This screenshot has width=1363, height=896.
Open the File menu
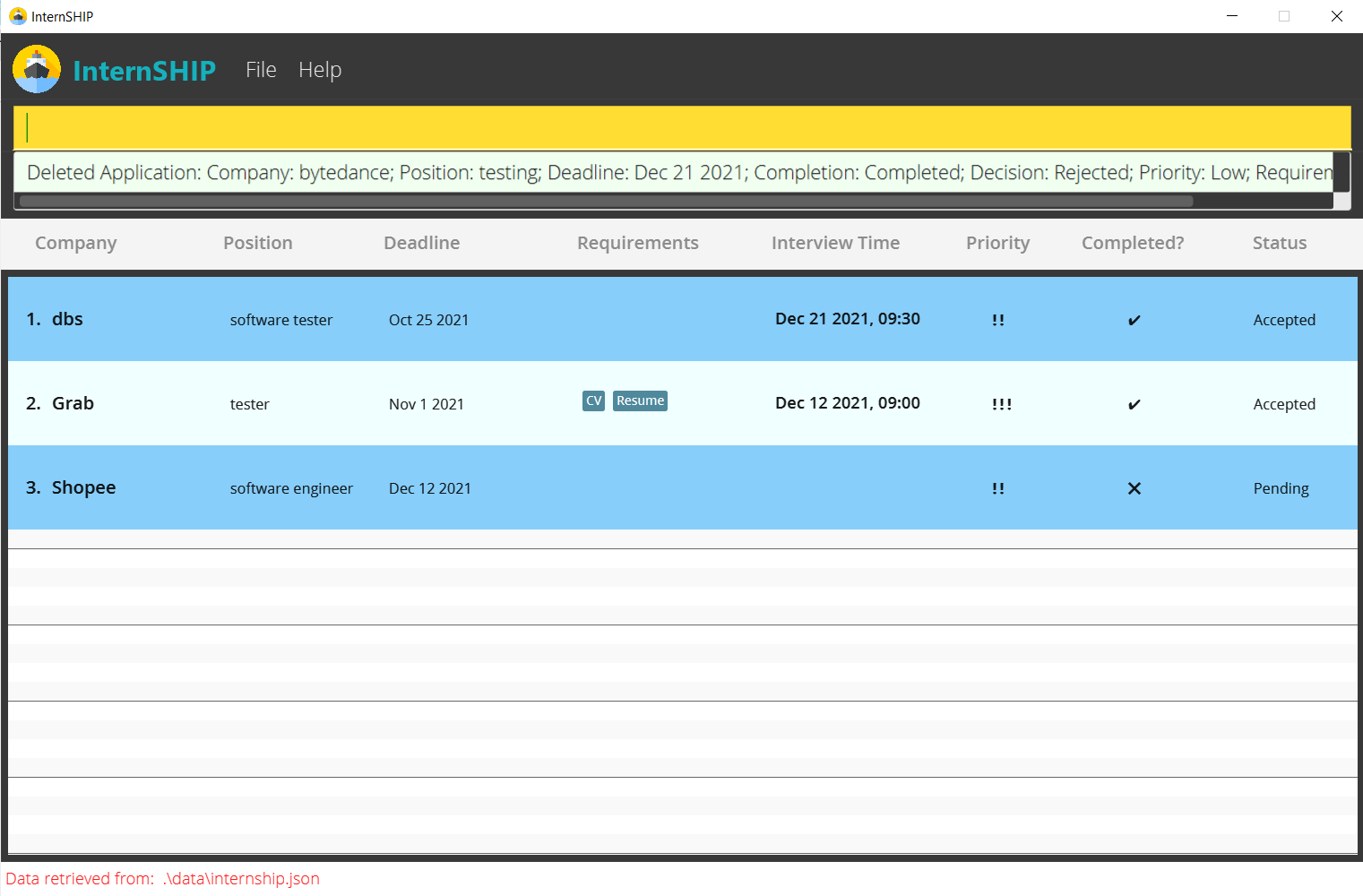pos(261,70)
